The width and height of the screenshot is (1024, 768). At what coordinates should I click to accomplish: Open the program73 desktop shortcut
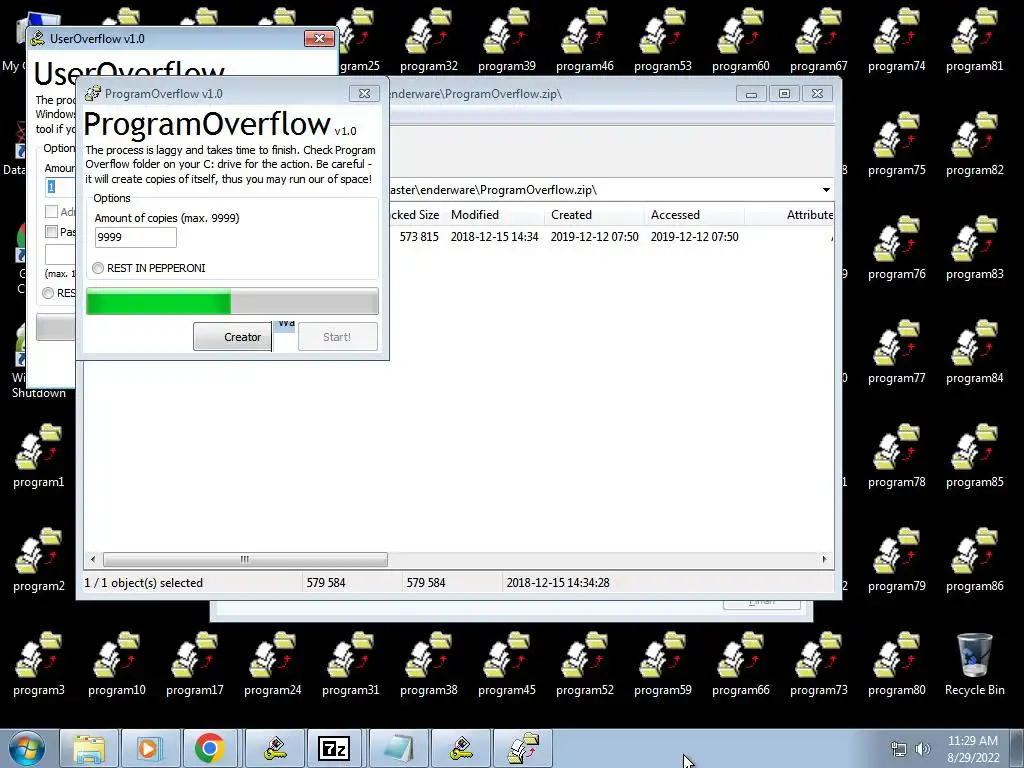coord(818,664)
